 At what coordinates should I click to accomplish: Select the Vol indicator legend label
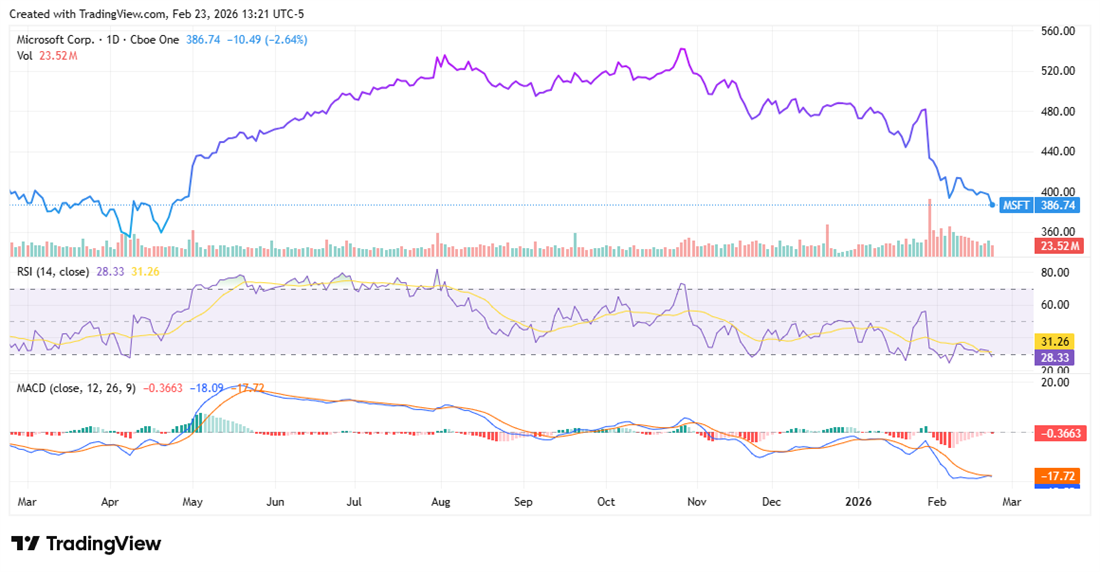(x=25, y=56)
